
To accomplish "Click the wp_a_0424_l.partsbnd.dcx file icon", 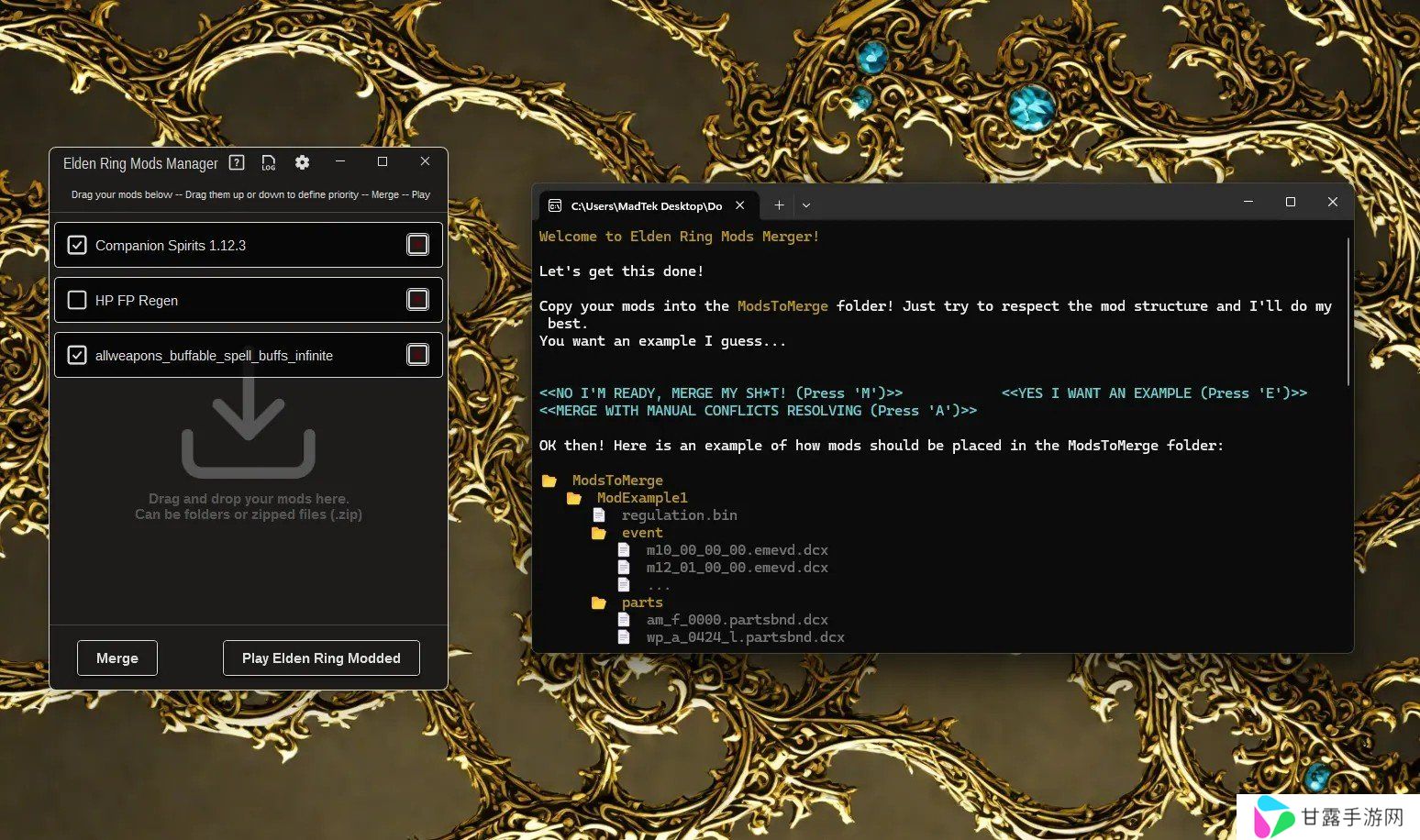I will [x=624, y=637].
